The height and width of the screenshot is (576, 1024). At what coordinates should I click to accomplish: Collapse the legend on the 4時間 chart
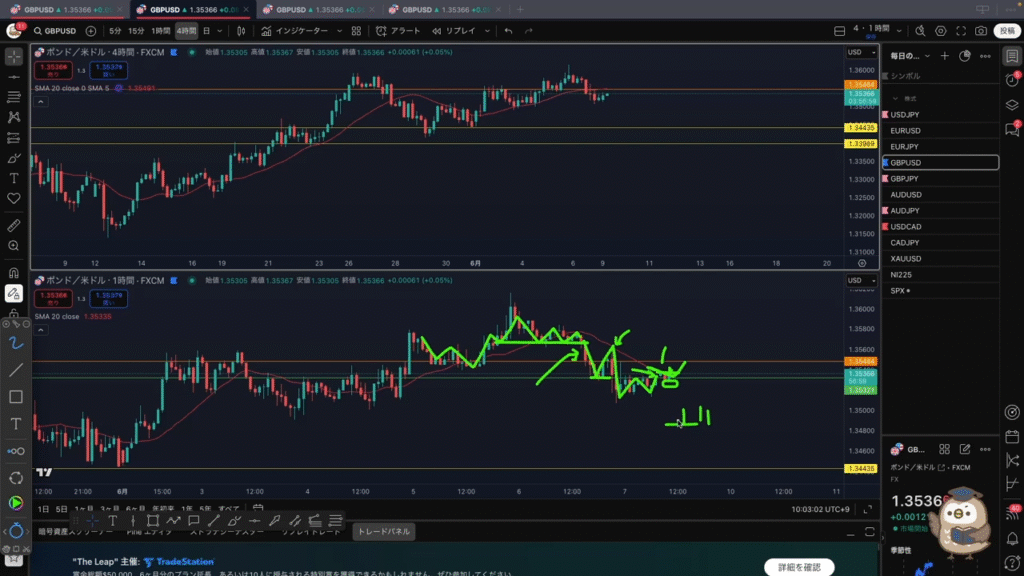pyautogui.click(x=40, y=101)
